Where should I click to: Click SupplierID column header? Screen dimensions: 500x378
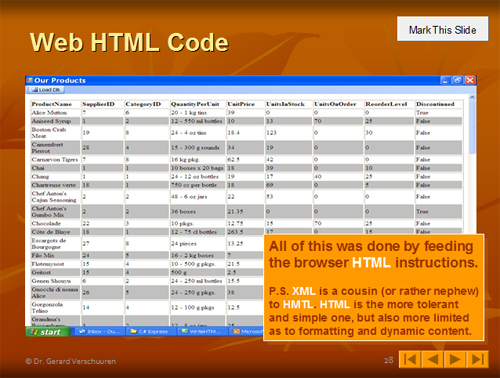click(x=102, y=104)
